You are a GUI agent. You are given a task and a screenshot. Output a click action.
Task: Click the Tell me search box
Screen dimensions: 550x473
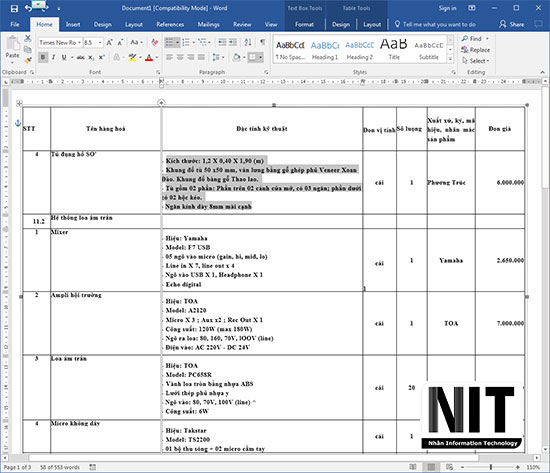point(435,25)
